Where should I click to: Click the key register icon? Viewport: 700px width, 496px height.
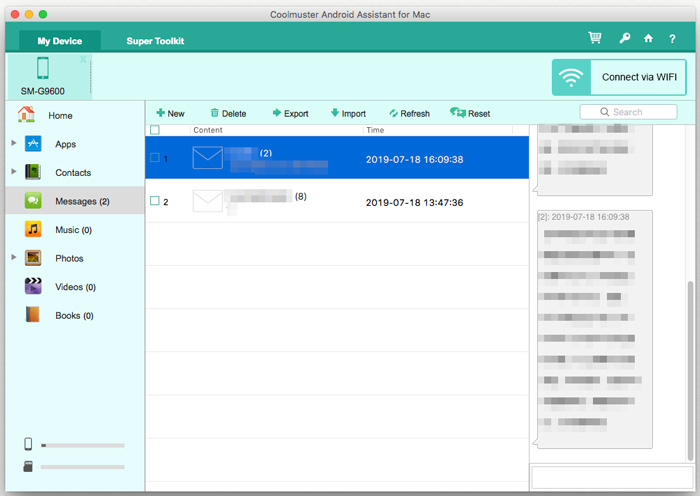(625, 38)
